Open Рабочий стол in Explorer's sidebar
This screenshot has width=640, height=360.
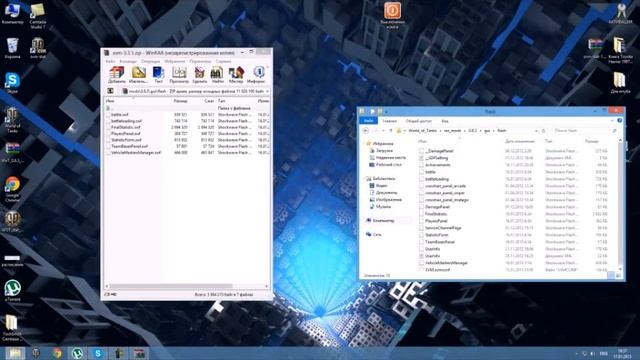[389, 164]
